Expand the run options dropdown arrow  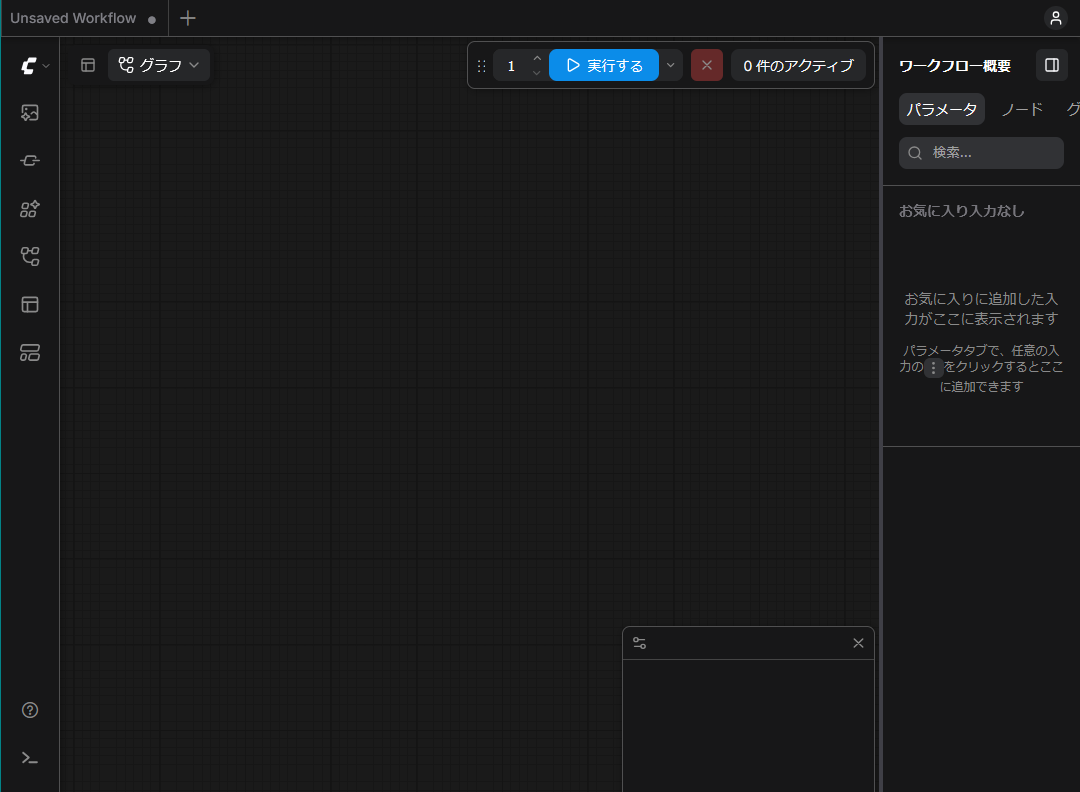(670, 65)
